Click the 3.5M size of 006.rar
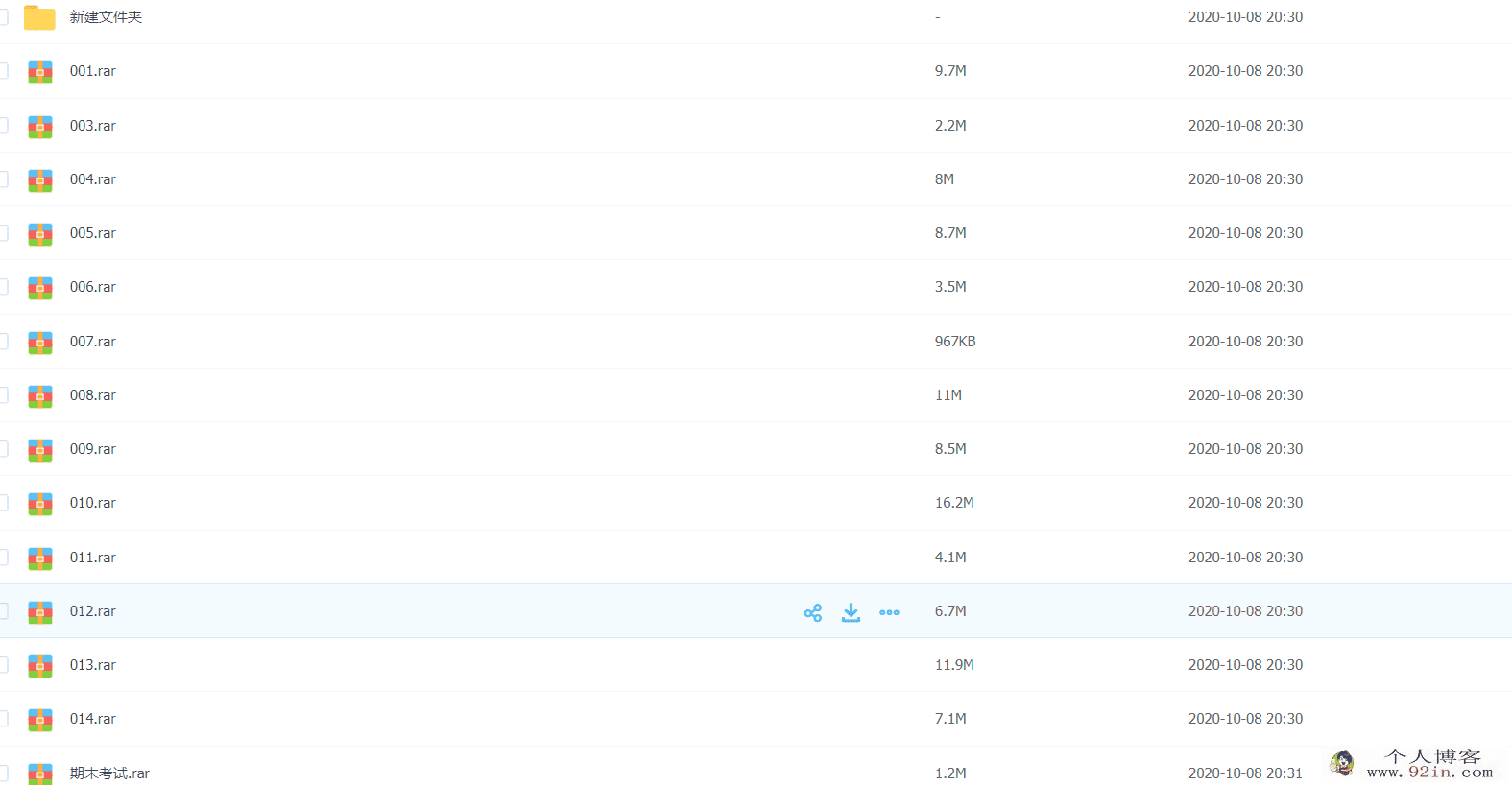 950,287
